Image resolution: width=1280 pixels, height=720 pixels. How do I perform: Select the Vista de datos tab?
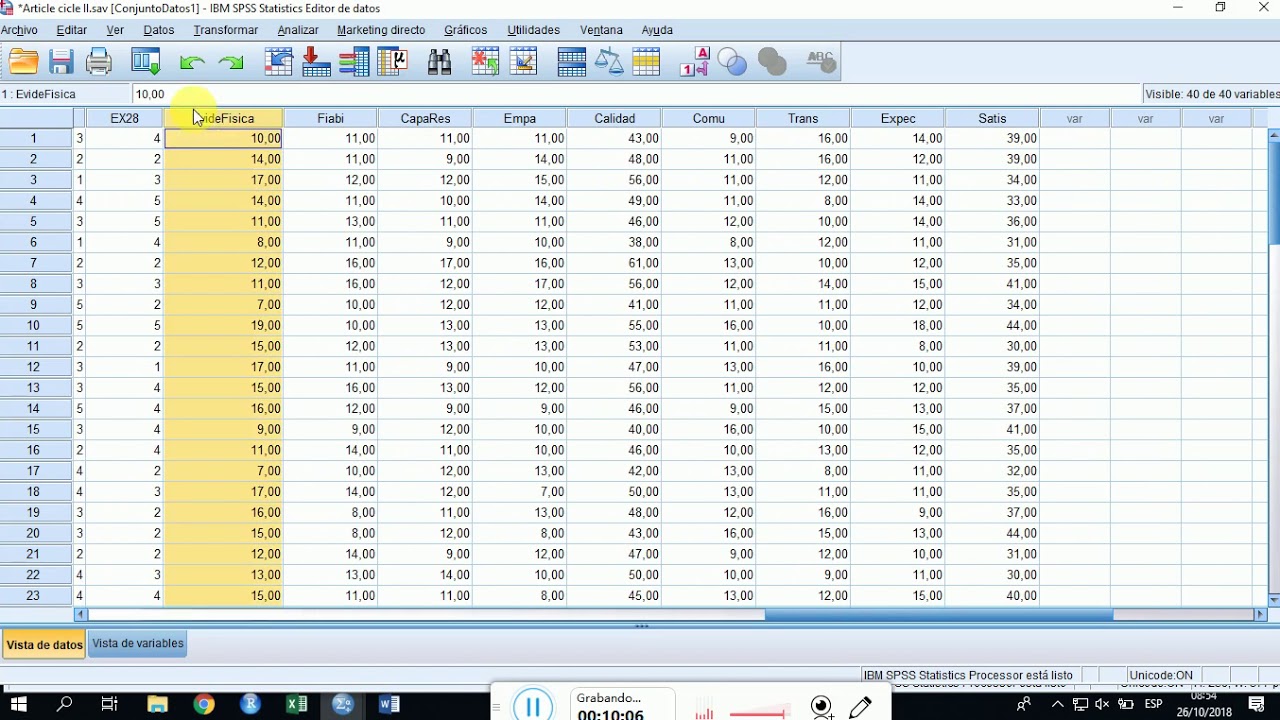[45, 645]
